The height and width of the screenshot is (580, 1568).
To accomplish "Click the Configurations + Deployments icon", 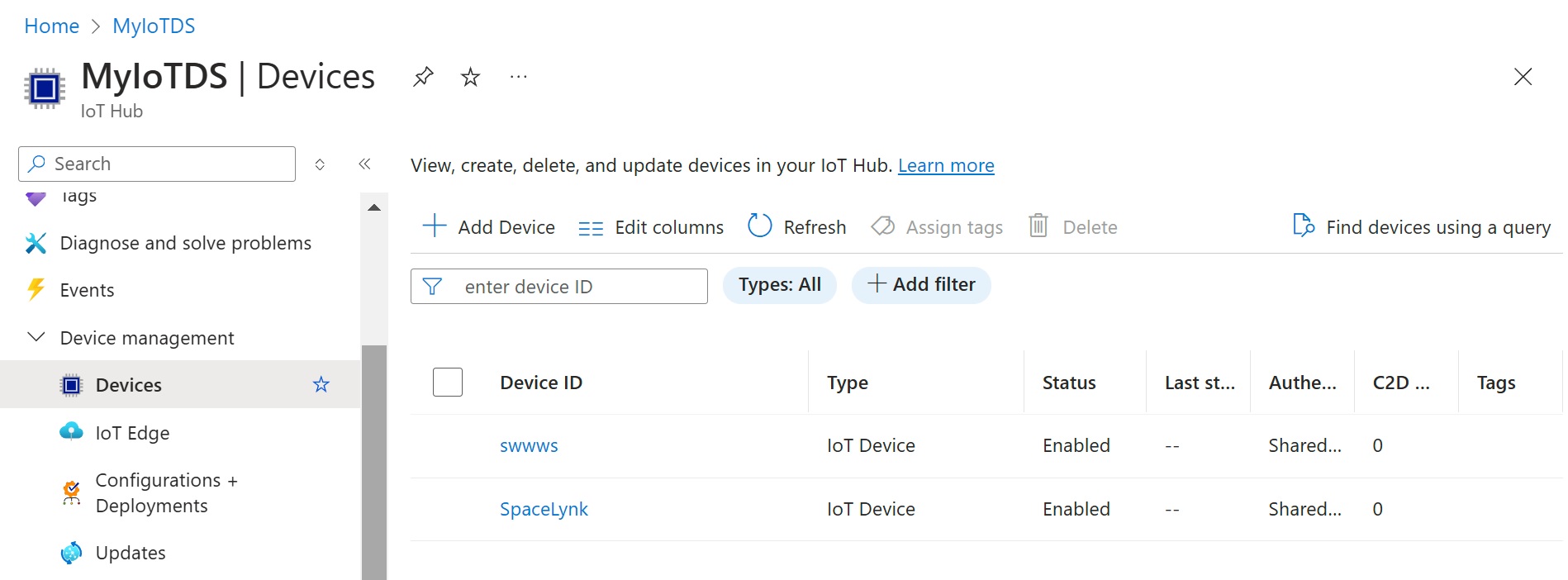I will click(72, 492).
